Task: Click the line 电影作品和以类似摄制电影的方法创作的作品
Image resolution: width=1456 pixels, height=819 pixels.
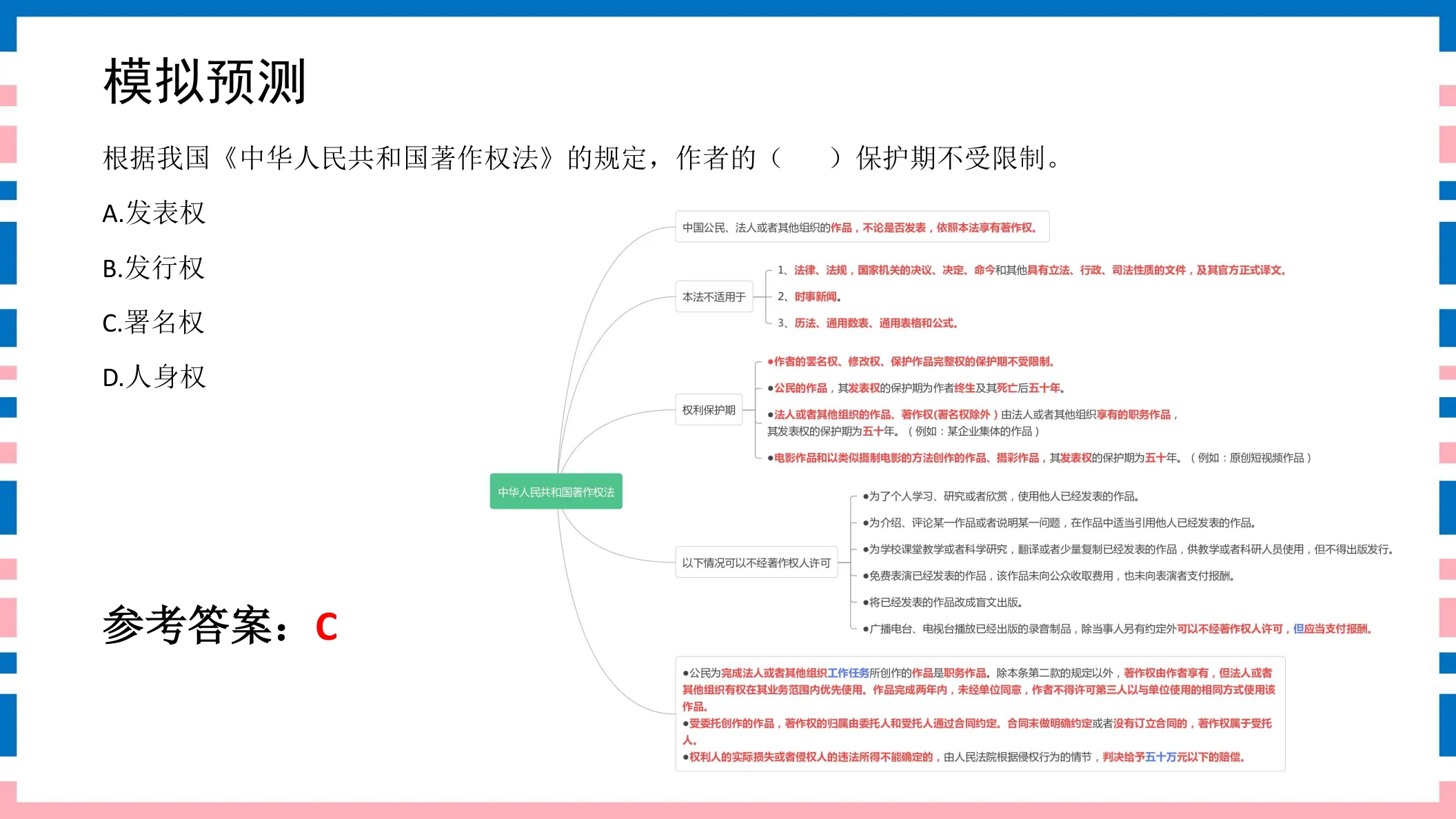Action: 1039,458
